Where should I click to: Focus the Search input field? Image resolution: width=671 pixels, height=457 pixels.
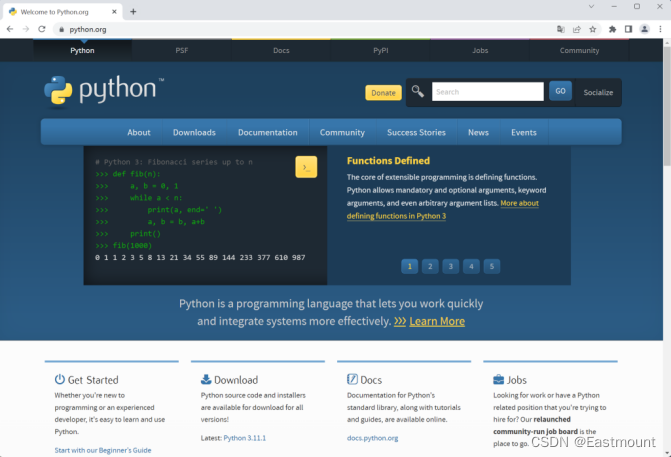488,92
